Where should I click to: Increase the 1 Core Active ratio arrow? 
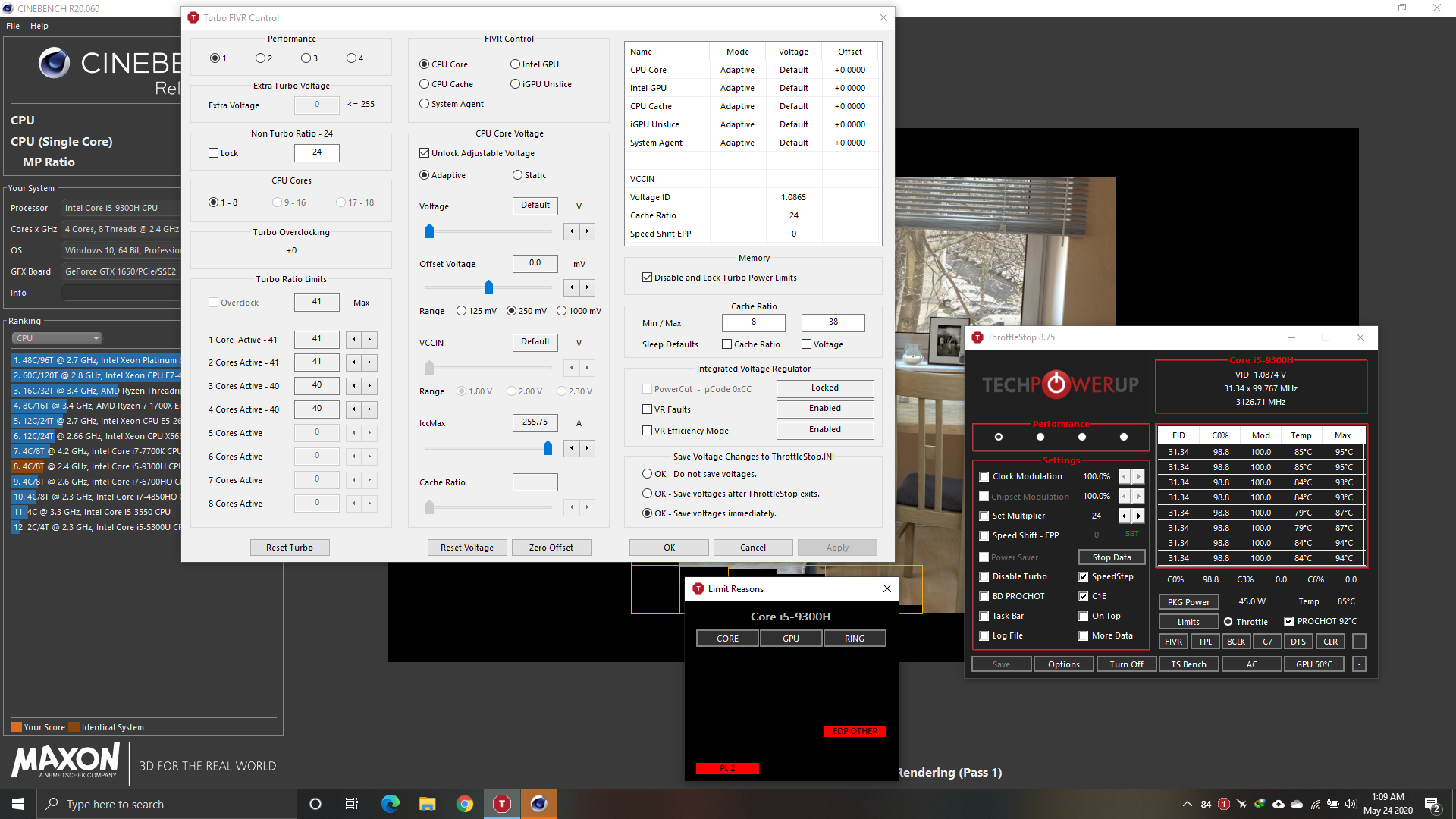[370, 340]
